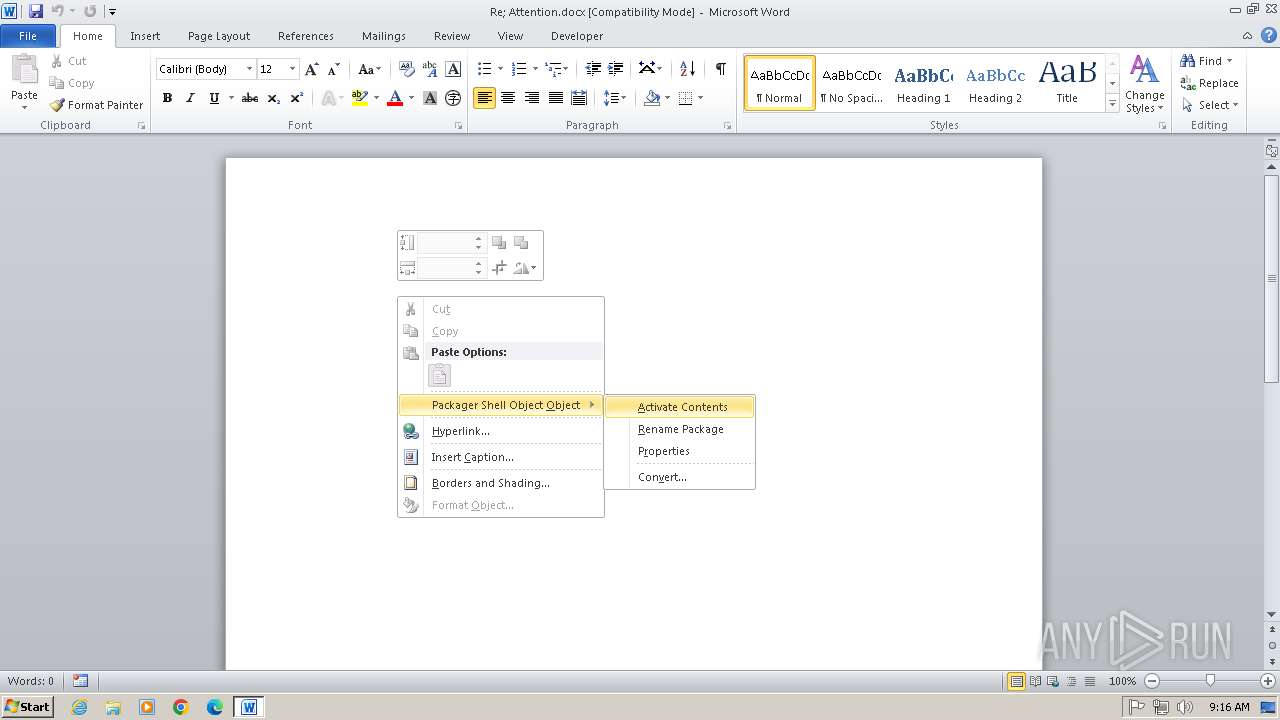Apply Strikethrough formatting

pyautogui.click(x=250, y=98)
